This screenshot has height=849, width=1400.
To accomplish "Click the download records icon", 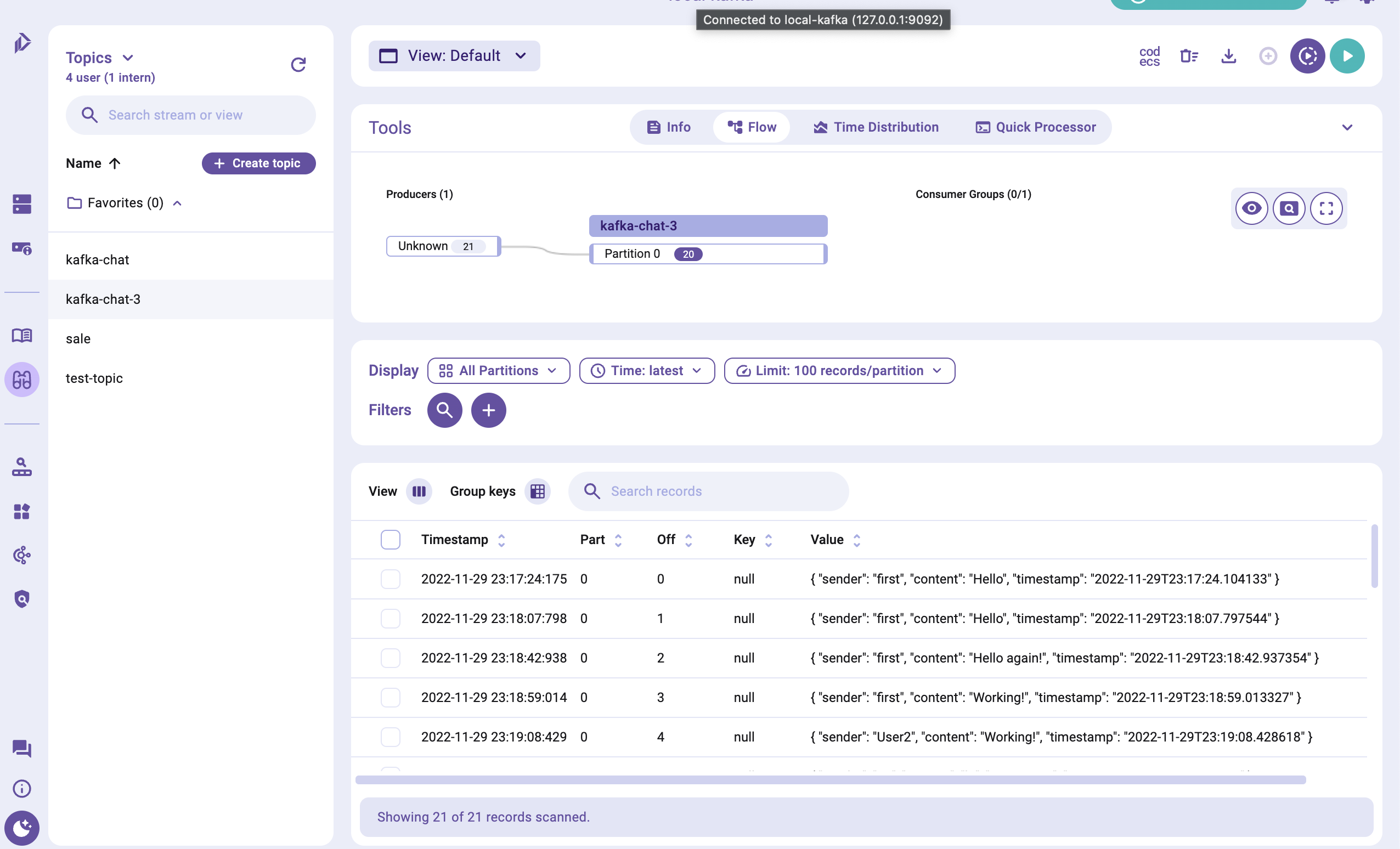I will [x=1228, y=56].
